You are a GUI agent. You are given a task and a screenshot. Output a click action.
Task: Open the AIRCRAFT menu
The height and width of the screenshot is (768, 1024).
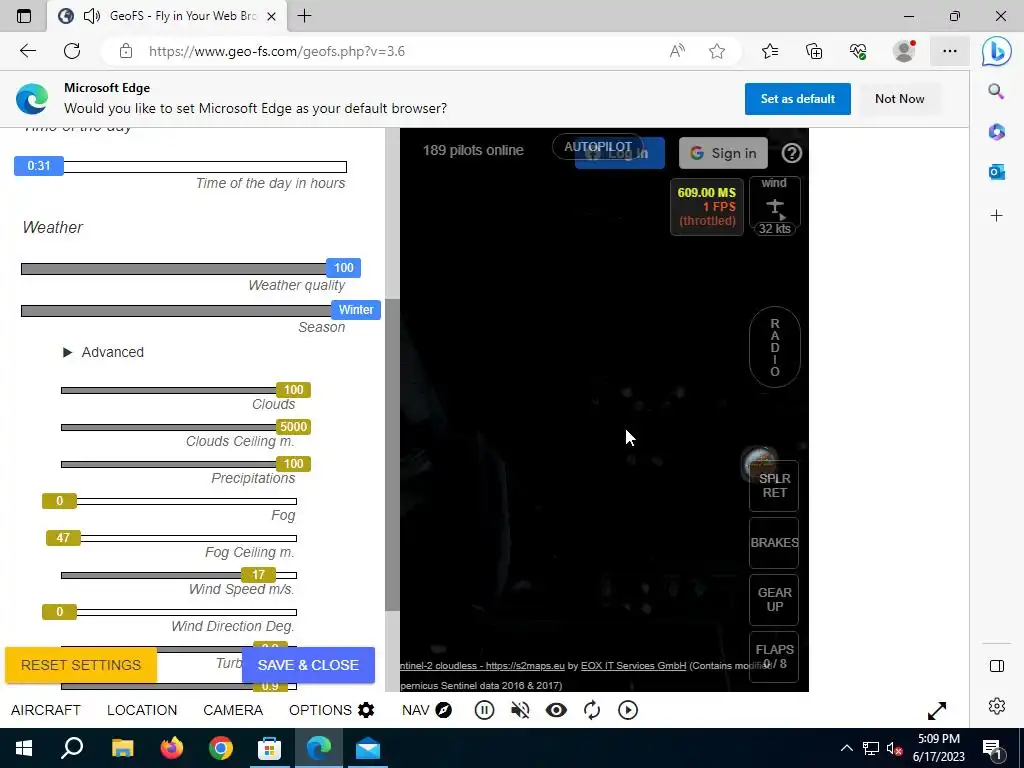(46, 710)
